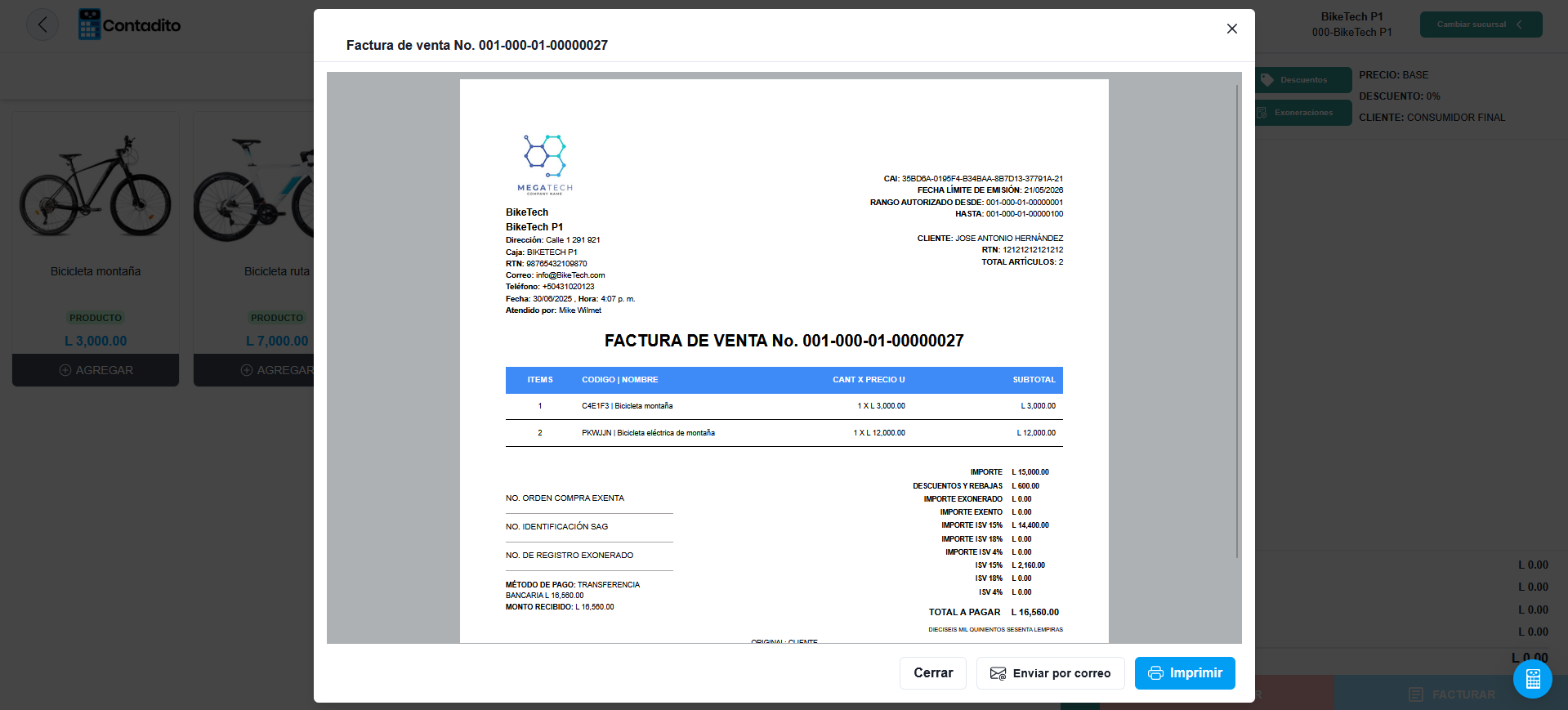
Task: Print the invoice with Imprimir
Action: (1185, 673)
